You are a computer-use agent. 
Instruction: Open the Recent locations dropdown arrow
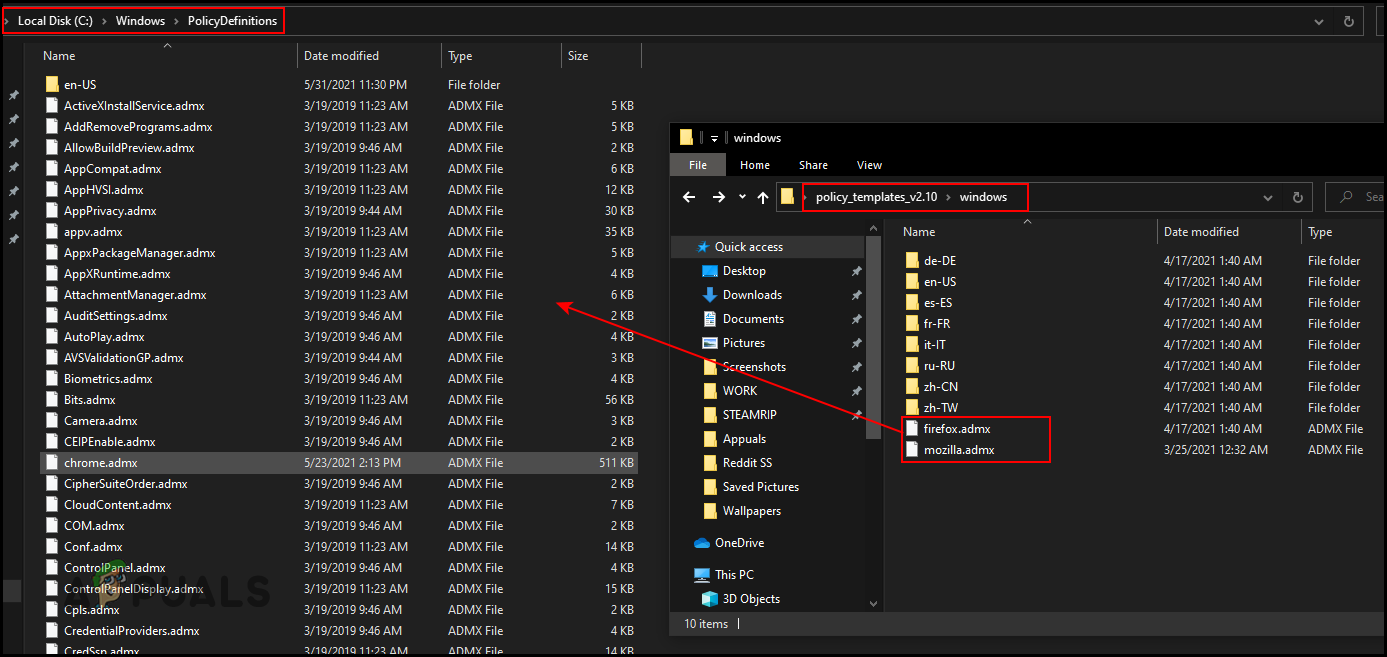742,198
